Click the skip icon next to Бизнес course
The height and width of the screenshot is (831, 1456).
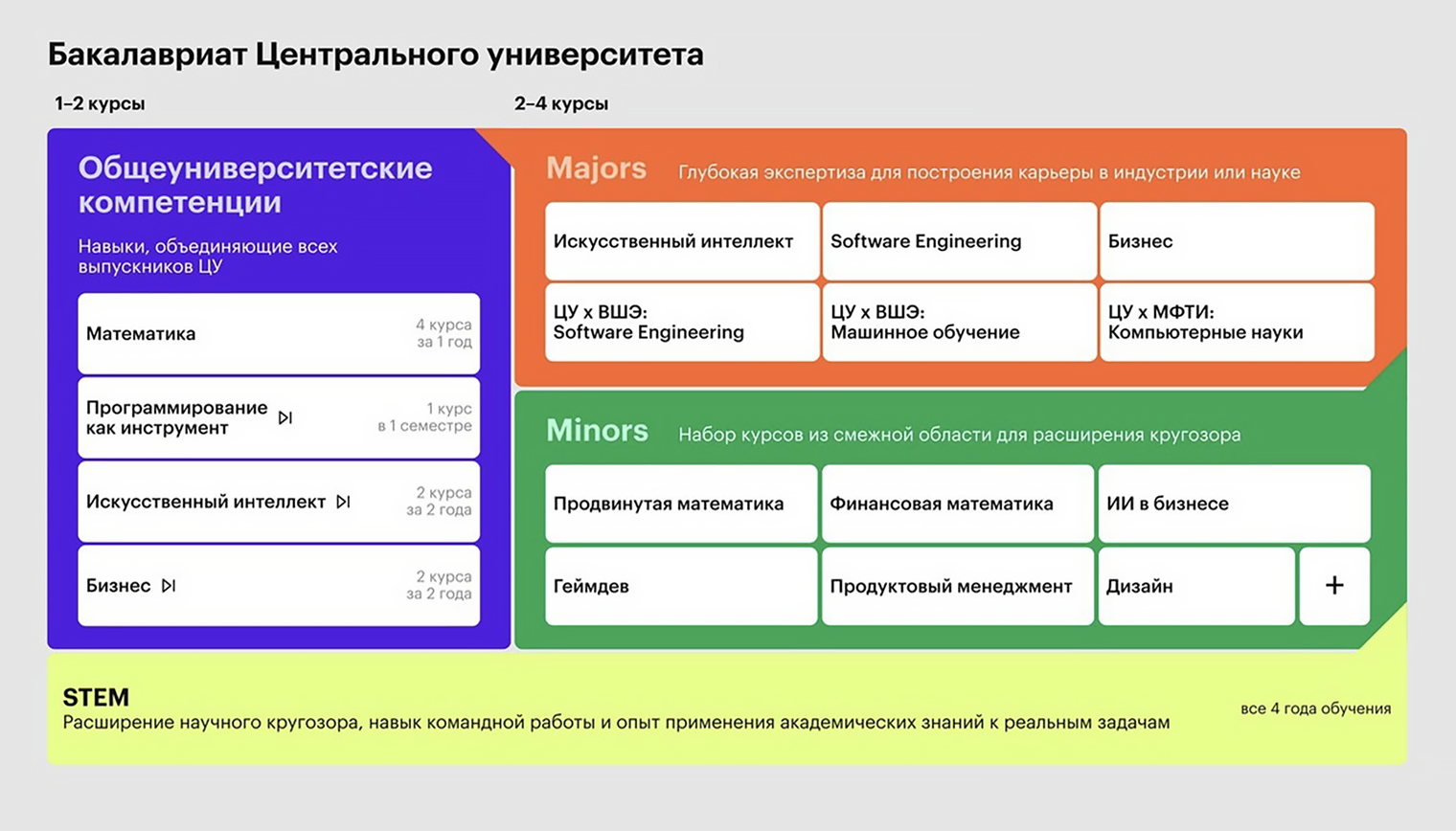point(169,585)
